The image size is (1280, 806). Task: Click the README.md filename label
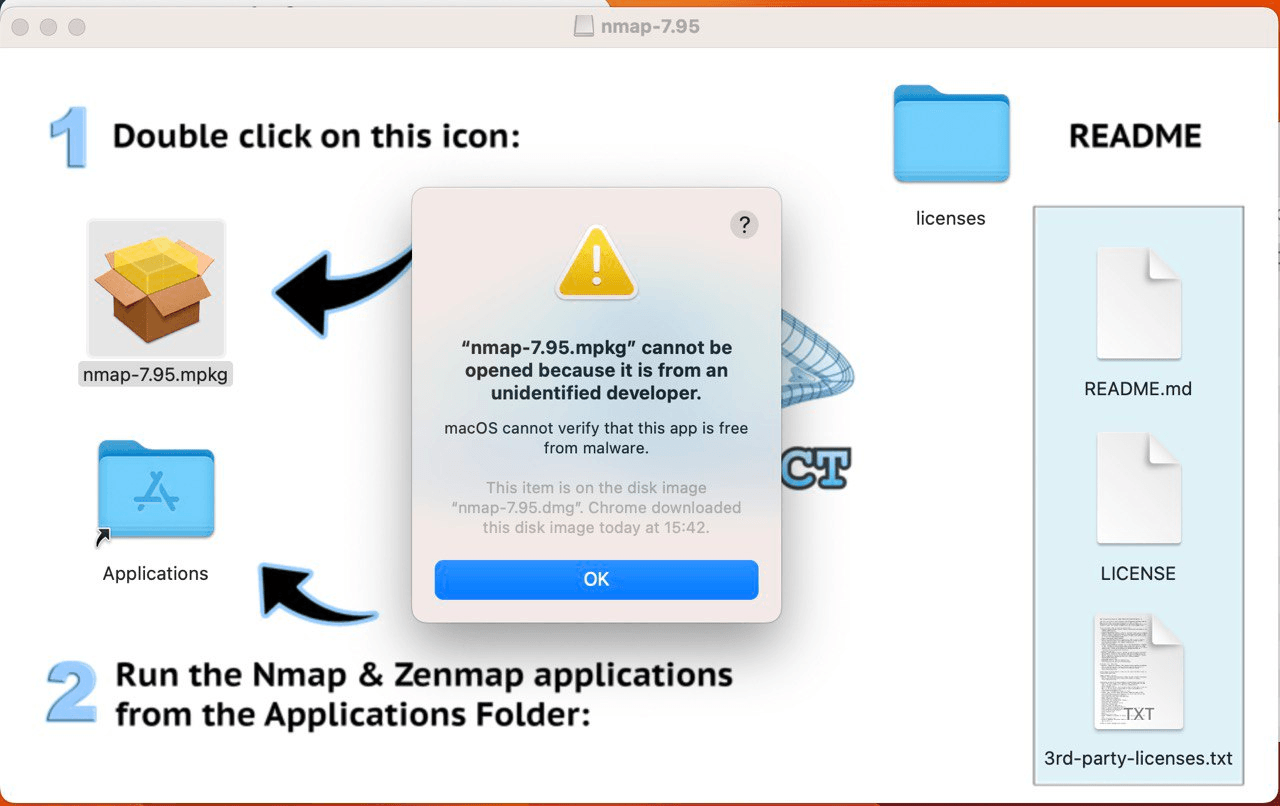click(1138, 389)
